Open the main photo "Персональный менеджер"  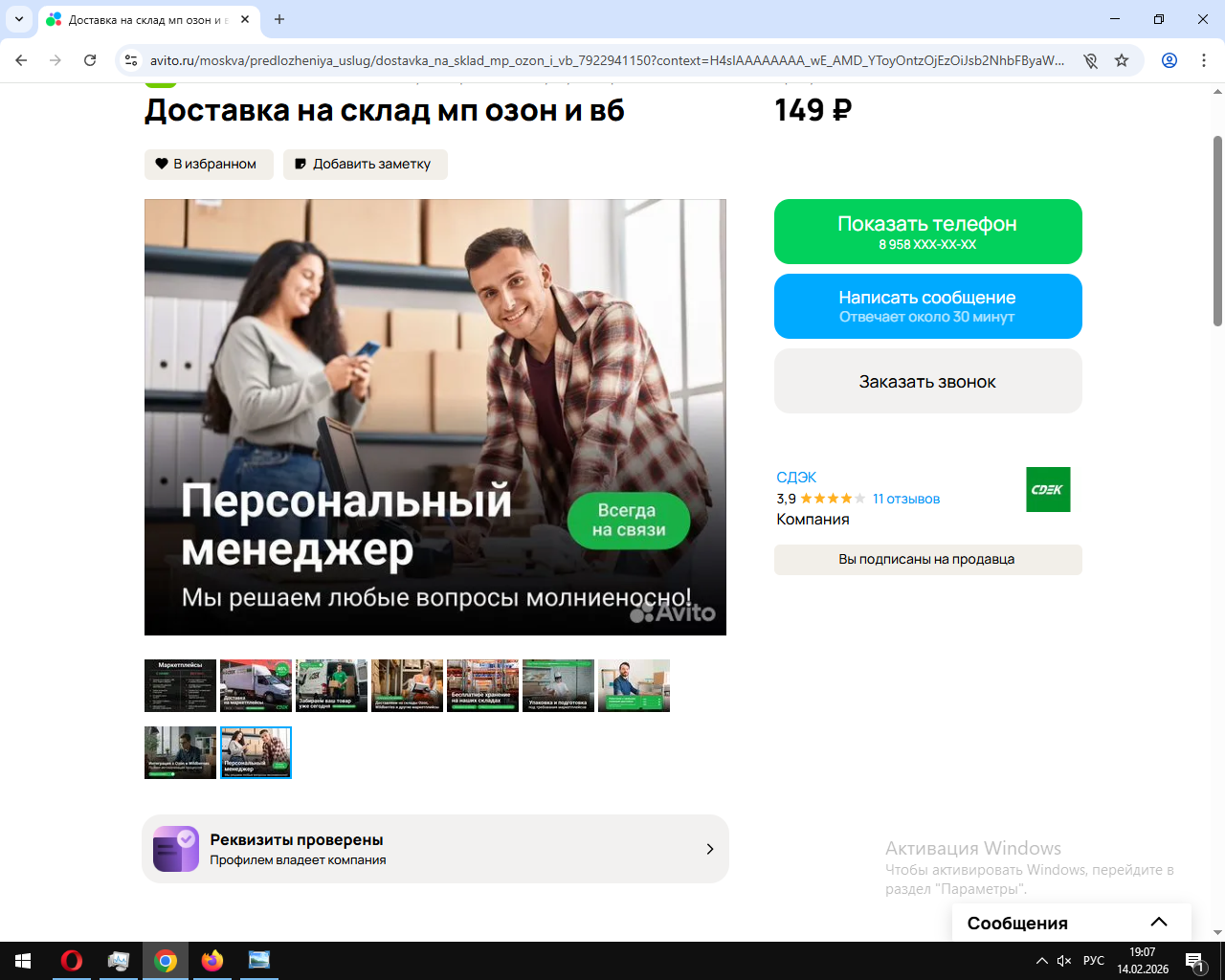tap(435, 417)
